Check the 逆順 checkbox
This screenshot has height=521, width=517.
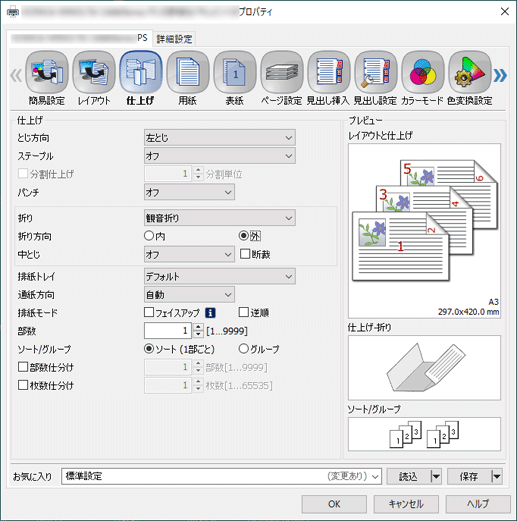(244, 312)
